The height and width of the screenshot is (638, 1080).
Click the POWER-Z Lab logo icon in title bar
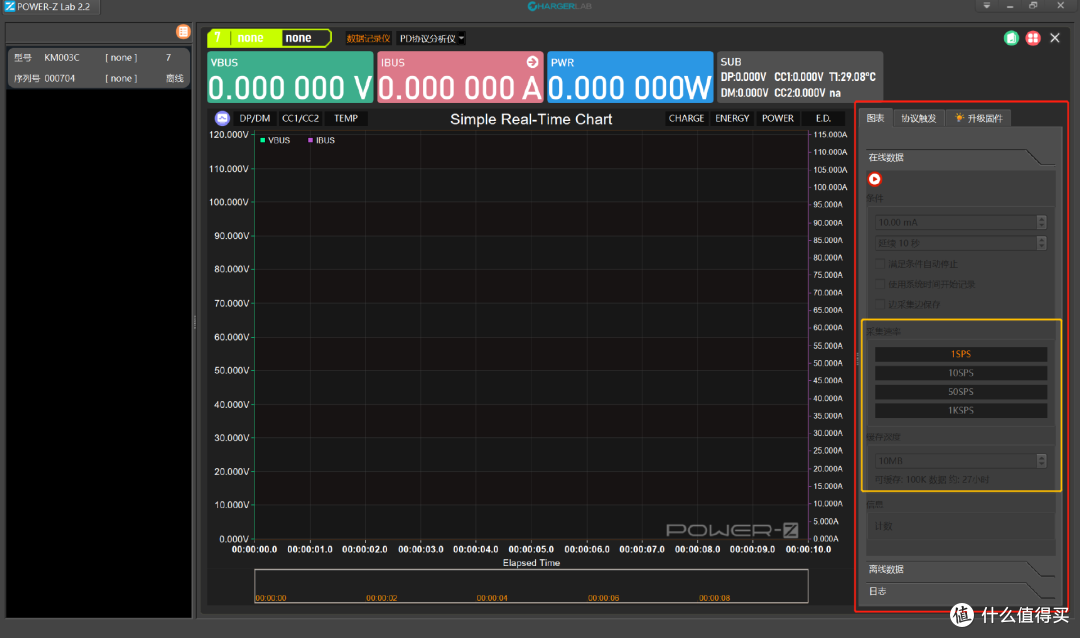pos(10,6)
